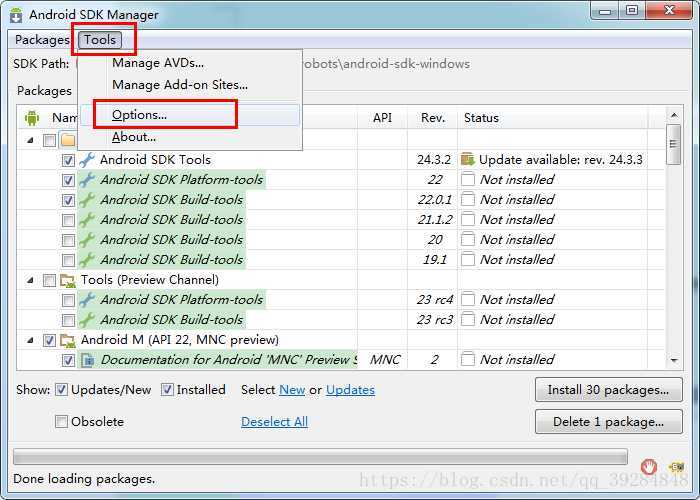Screen dimensions: 700x500
Task: Click wrench icon of Build-tools 22.0.1 row
Action: [x=87, y=200]
